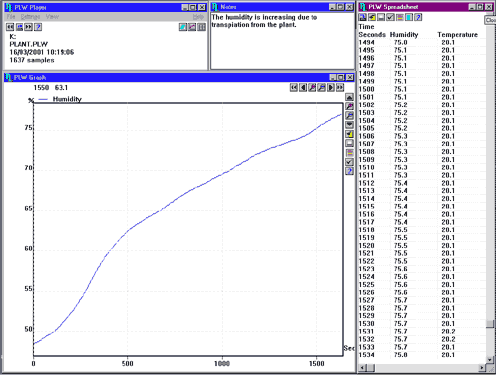Select spreadsheet row for second 1523
This screenshot has height=375, width=496.
(422, 269)
